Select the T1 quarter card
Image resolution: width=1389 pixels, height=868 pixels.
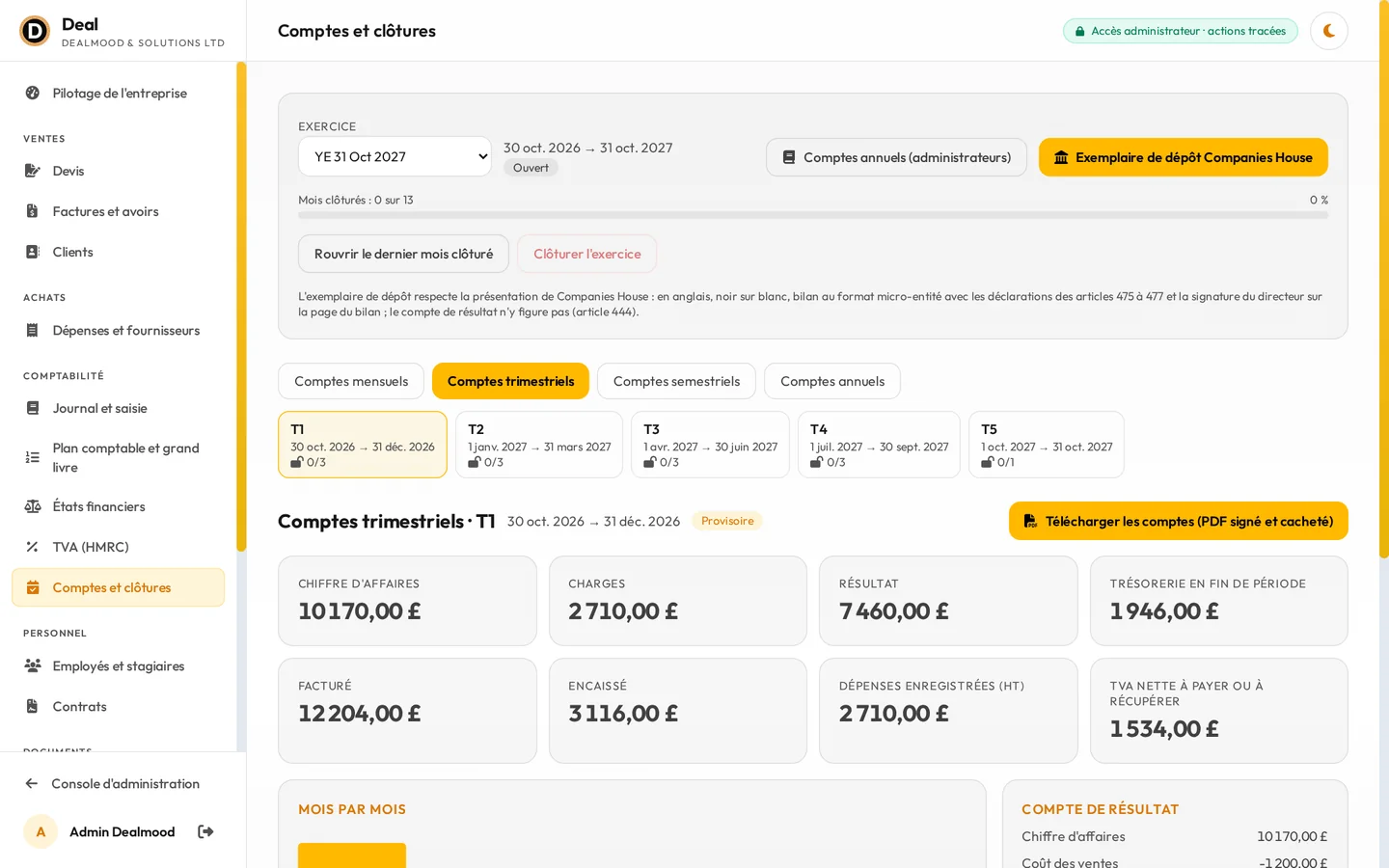pos(363,445)
